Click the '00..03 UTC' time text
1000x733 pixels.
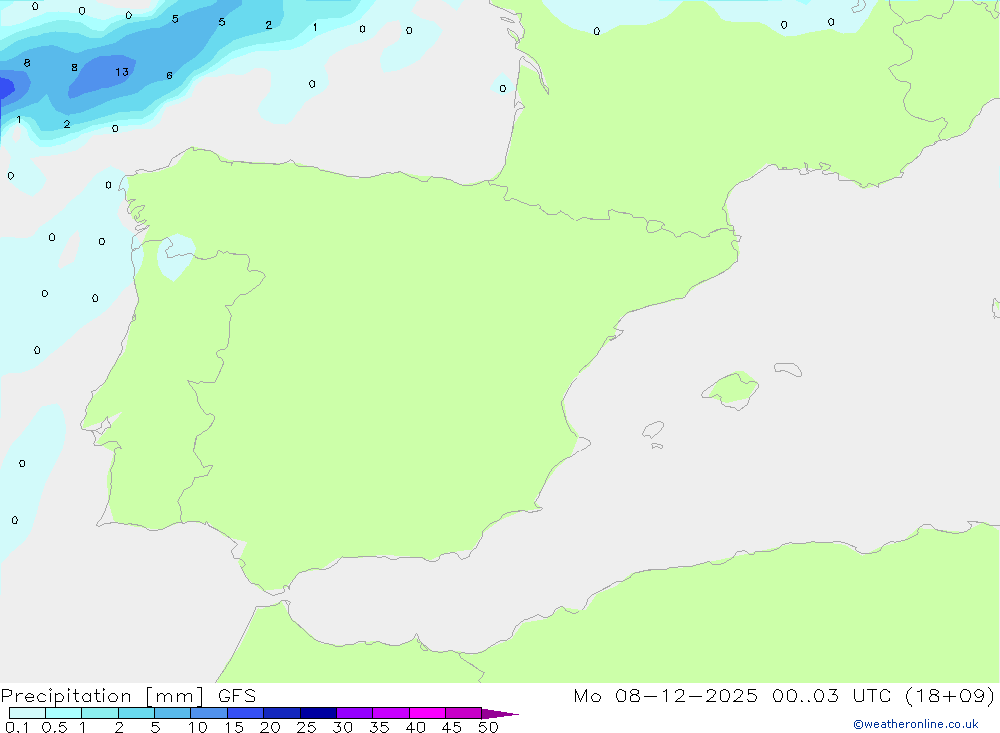tap(831, 695)
